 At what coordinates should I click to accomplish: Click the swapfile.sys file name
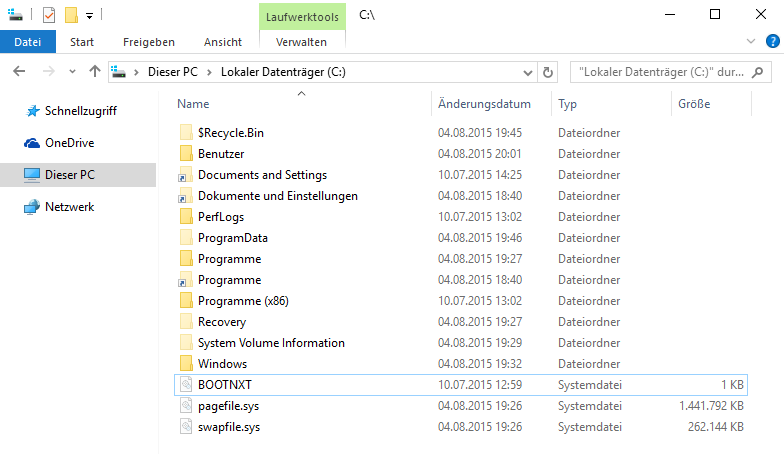pyautogui.click(x=229, y=427)
